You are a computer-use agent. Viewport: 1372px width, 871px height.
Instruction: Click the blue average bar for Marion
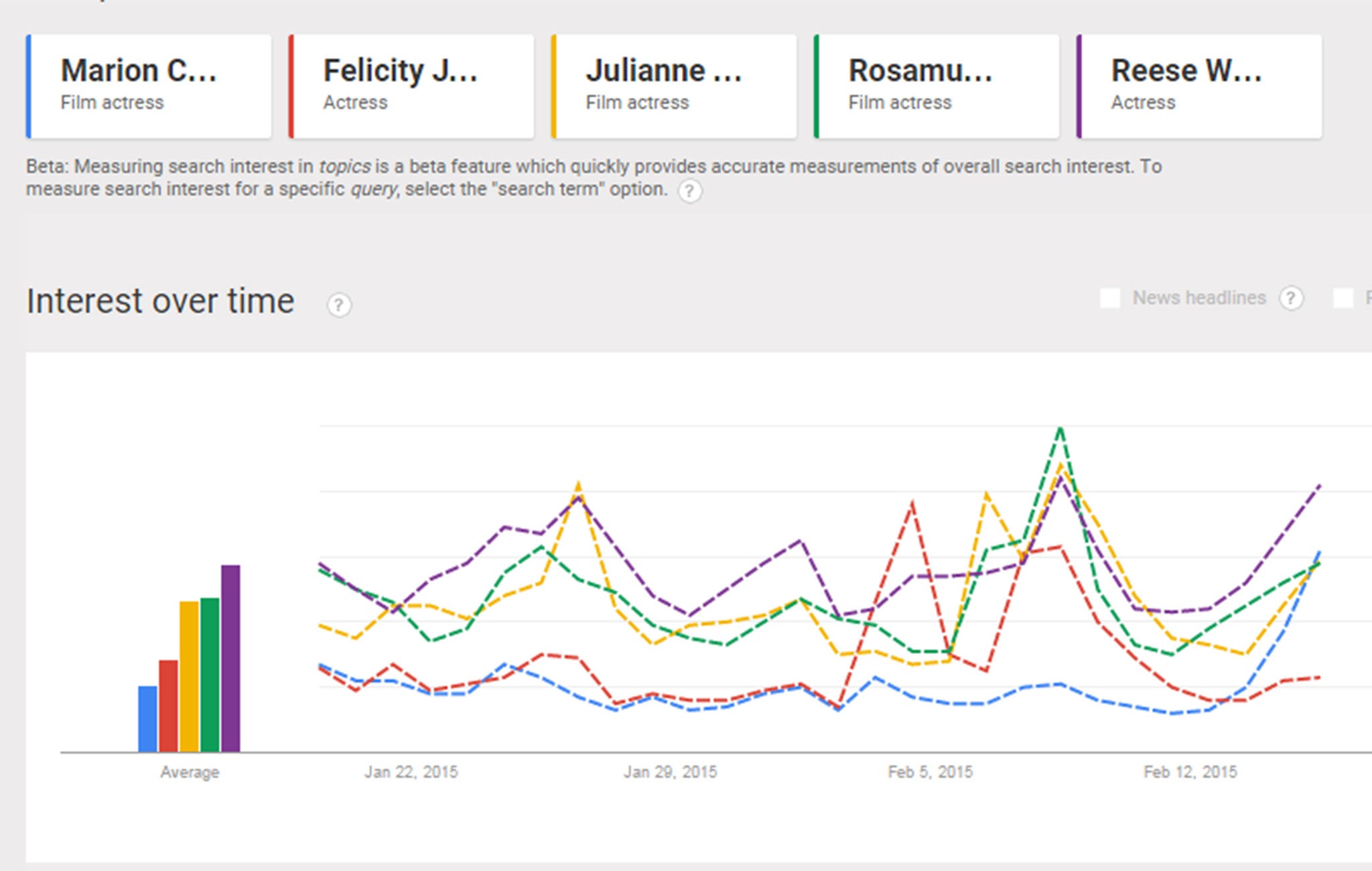[x=147, y=719]
